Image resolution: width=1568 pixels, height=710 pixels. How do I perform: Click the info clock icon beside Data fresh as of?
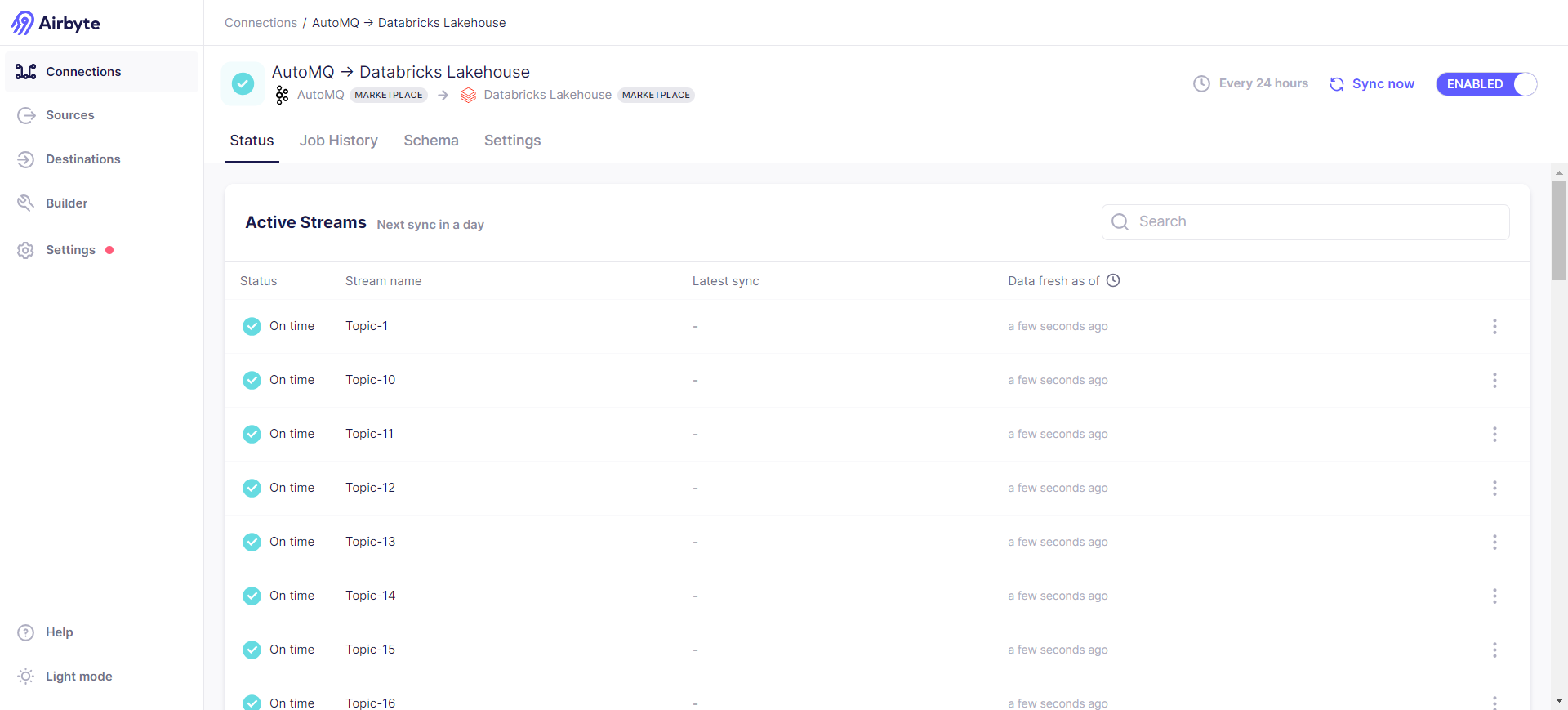pos(1113,280)
